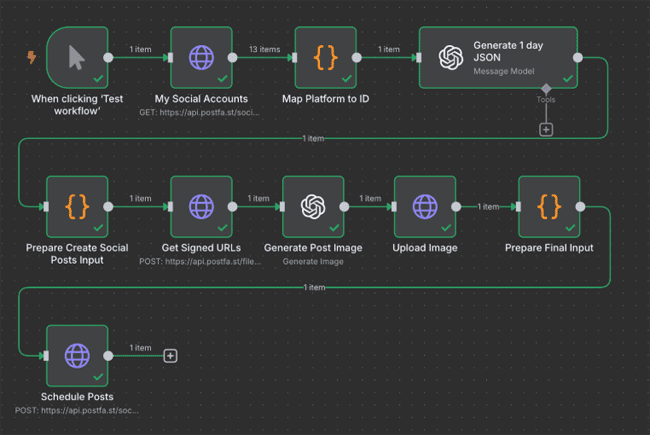Screen dimensions: 650x435
Task: Click the output port of Map Platform to ID
Action: (357, 58)
